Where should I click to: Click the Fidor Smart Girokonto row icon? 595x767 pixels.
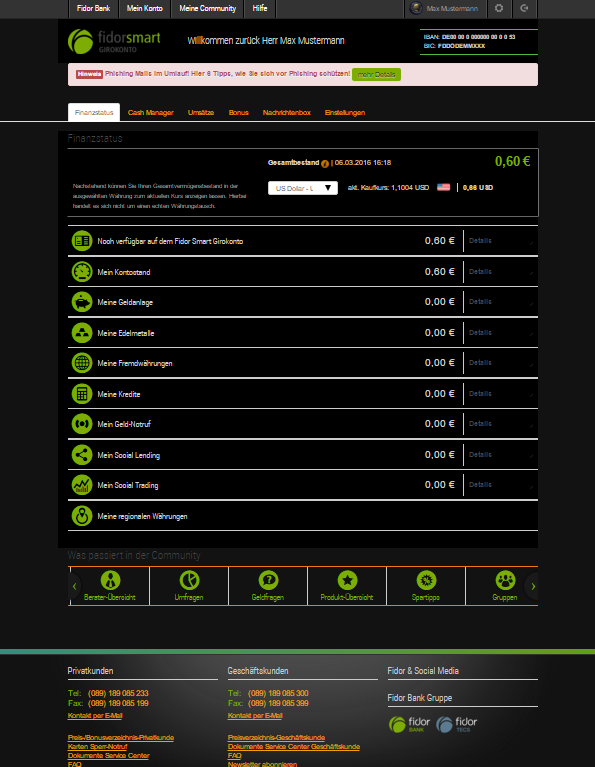[x=82, y=241]
